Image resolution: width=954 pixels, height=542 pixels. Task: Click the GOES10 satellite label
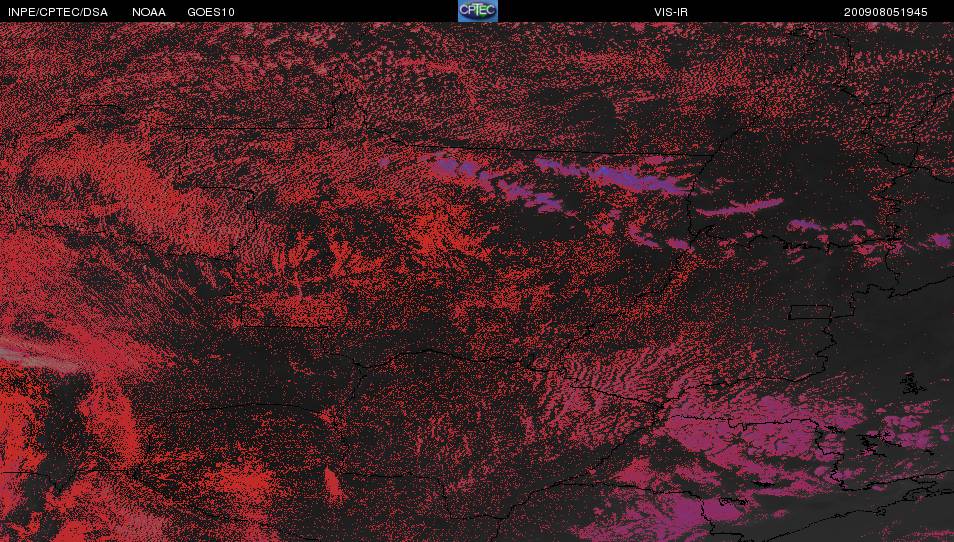point(211,12)
